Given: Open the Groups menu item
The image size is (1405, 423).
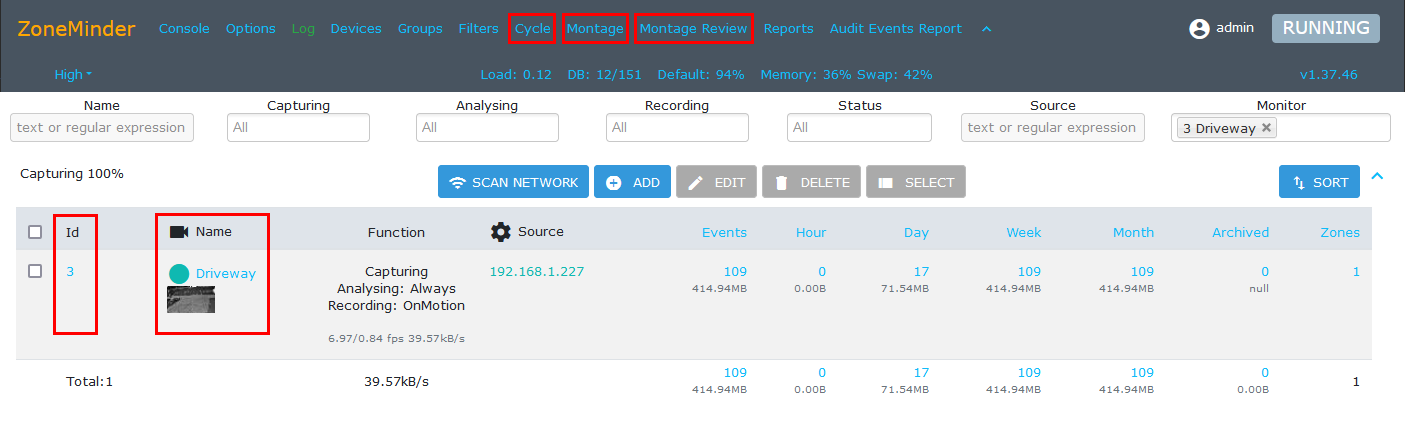Looking at the screenshot, I should pos(420,29).
